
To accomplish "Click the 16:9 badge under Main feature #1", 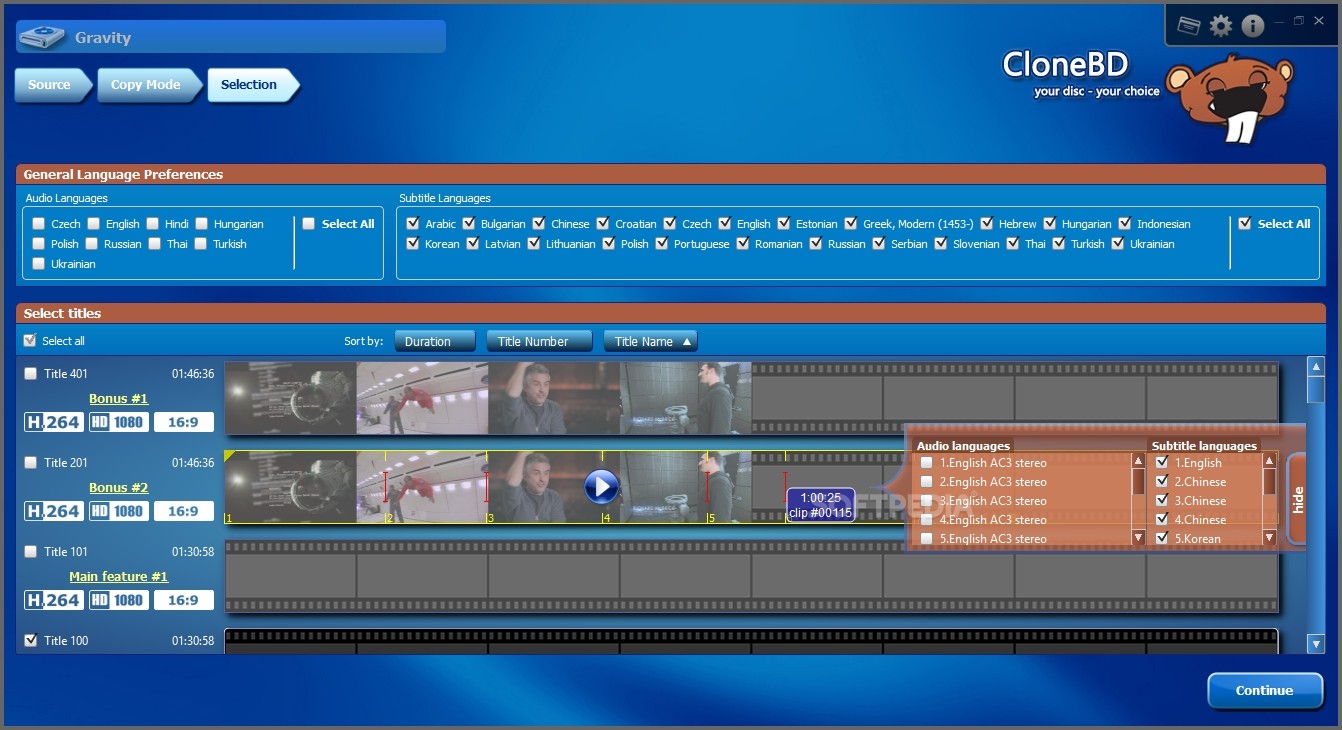I will (x=183, y=600).
